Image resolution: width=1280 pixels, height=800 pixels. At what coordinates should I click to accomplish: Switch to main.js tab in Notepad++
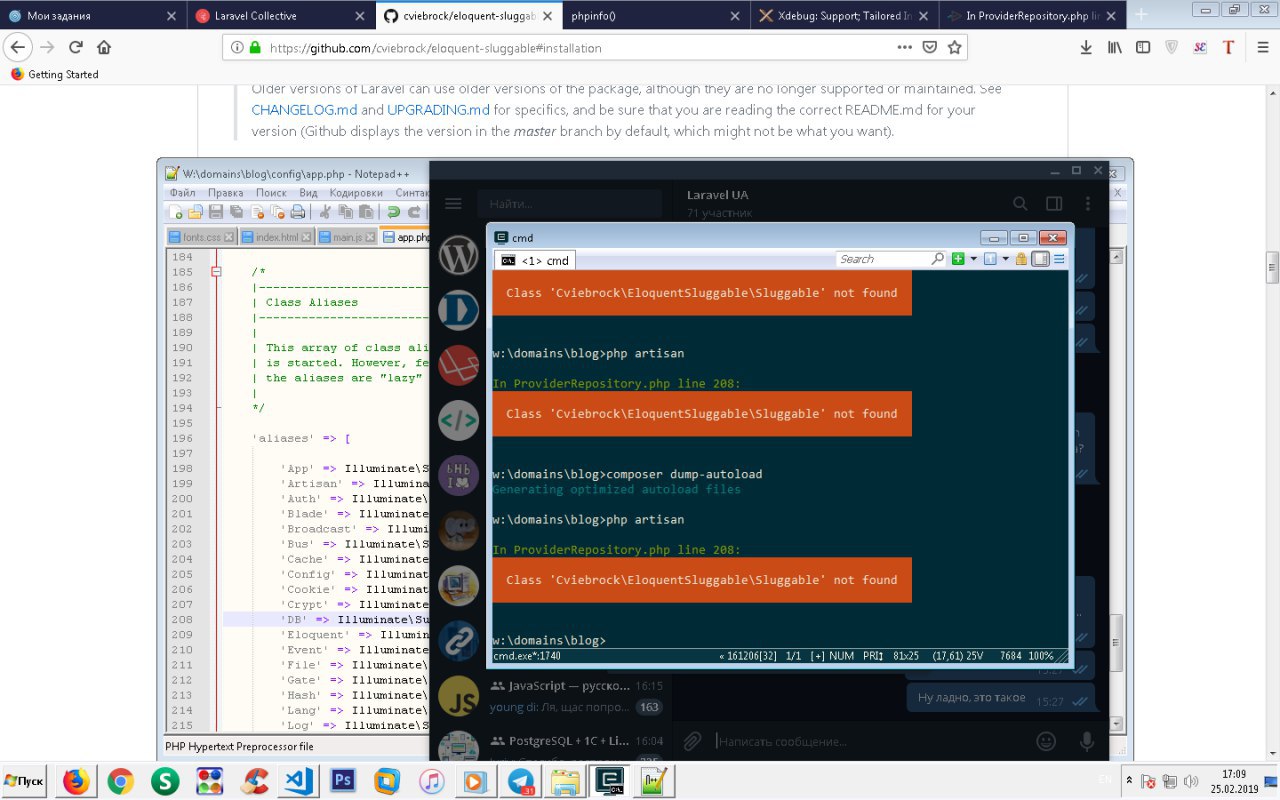pyautogui.click(x=348, y=237)
